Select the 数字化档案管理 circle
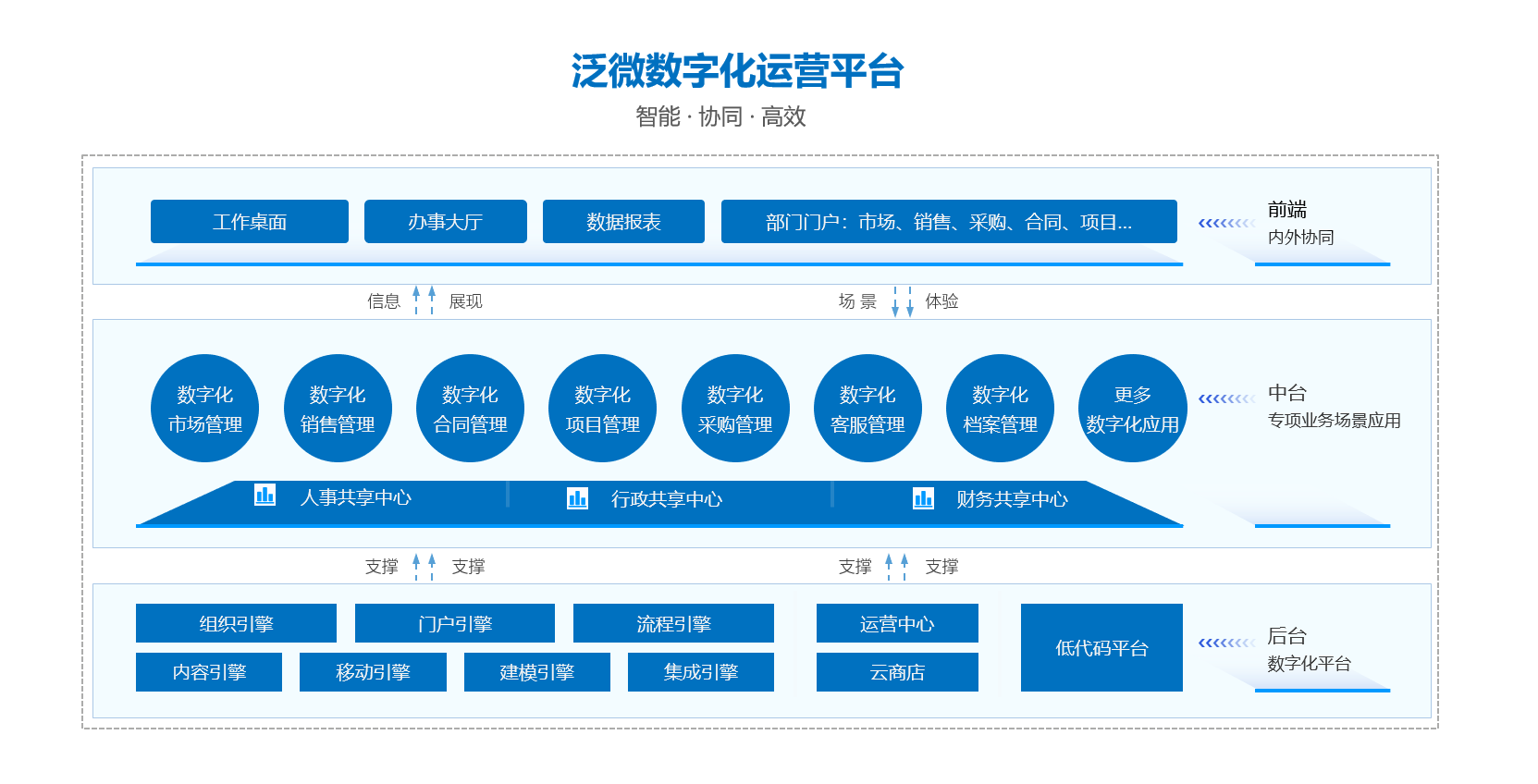This screenshot has width=1538, height=784. click(x=1000, y=408)
